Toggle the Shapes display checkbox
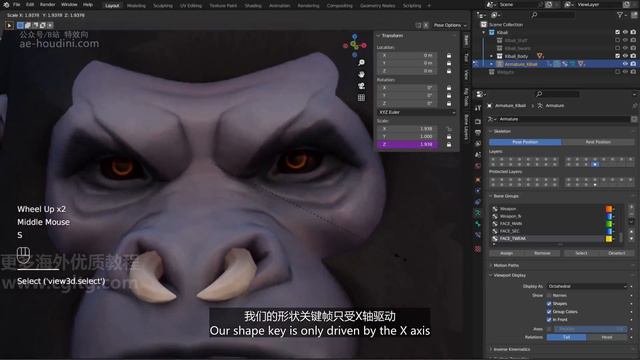The width and height of the screenshot is (640, 360). pyautogui.click(x=549, y=304)
